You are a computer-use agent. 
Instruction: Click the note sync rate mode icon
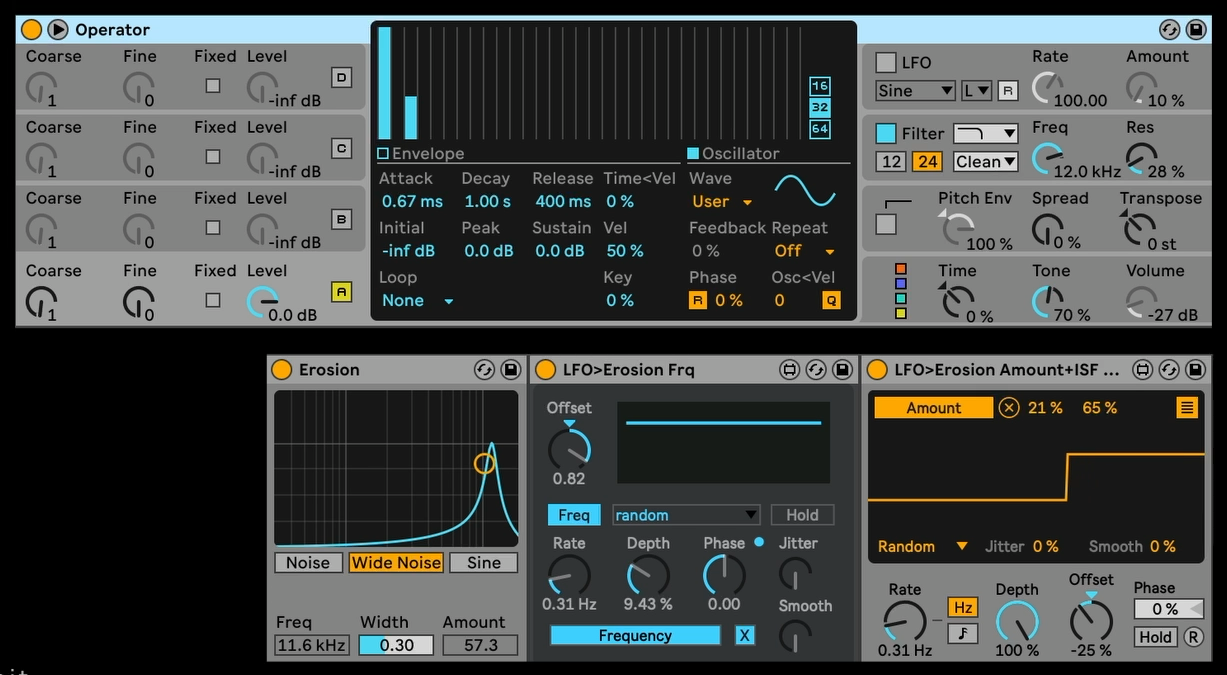(x=962, y=633)
